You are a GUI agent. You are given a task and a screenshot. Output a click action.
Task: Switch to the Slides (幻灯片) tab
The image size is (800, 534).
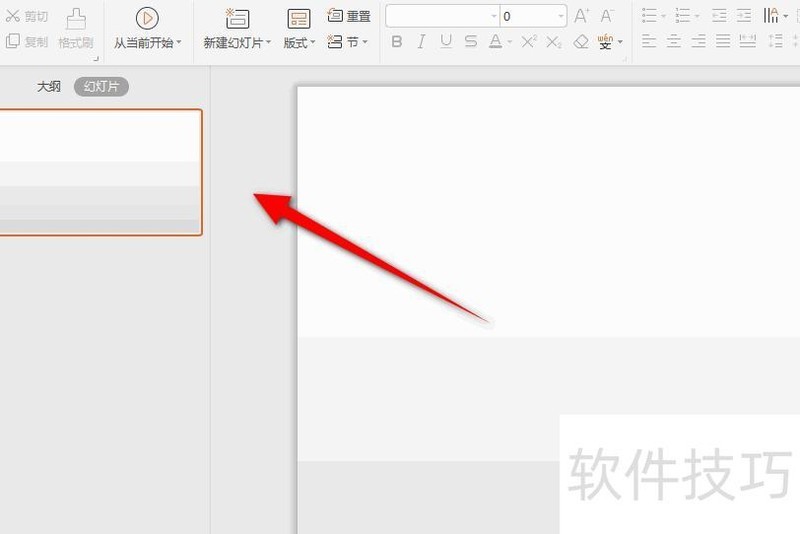tap(101, 87)
